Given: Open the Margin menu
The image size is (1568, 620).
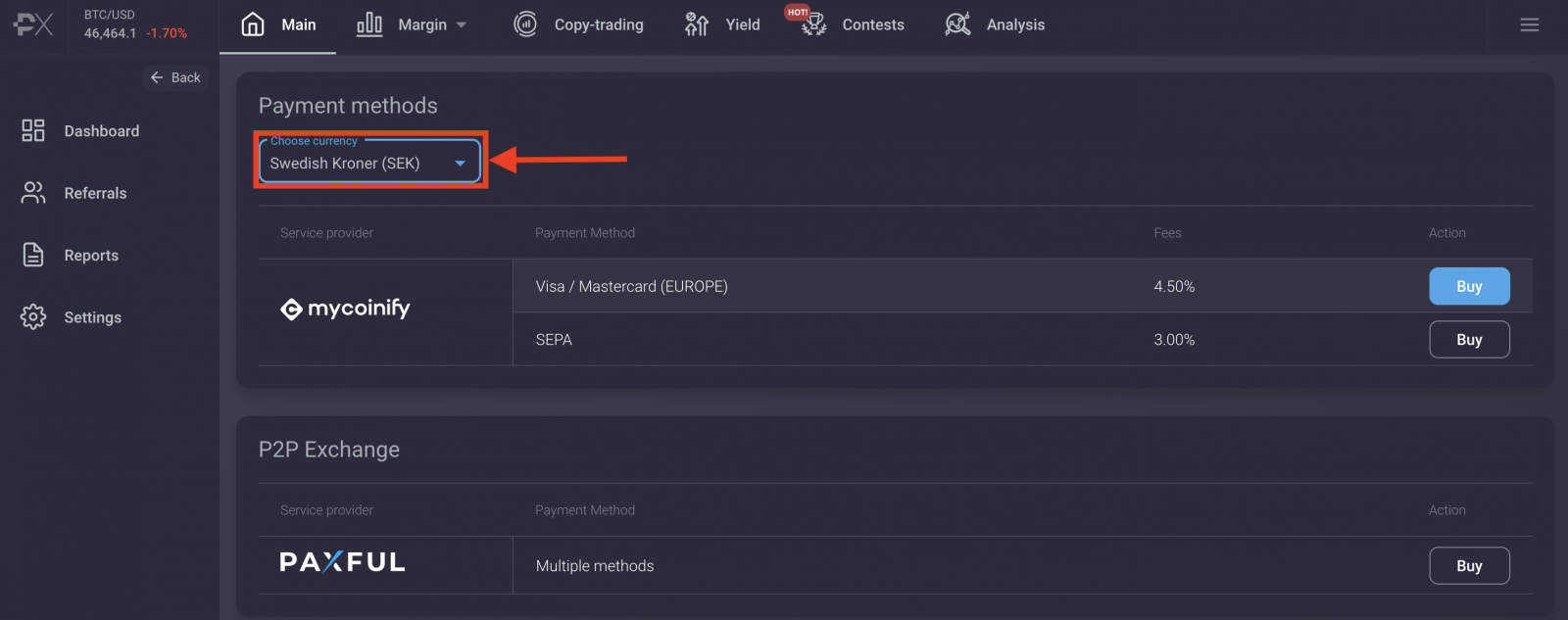Looking at the screenshot, I should [412, 25].
